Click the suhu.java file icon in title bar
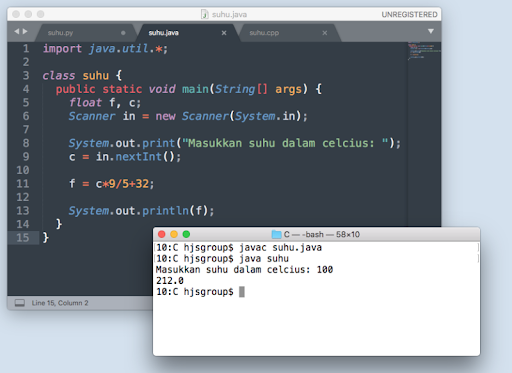The height and width of the screenshot is (373, 512). (x=205, y=14)
